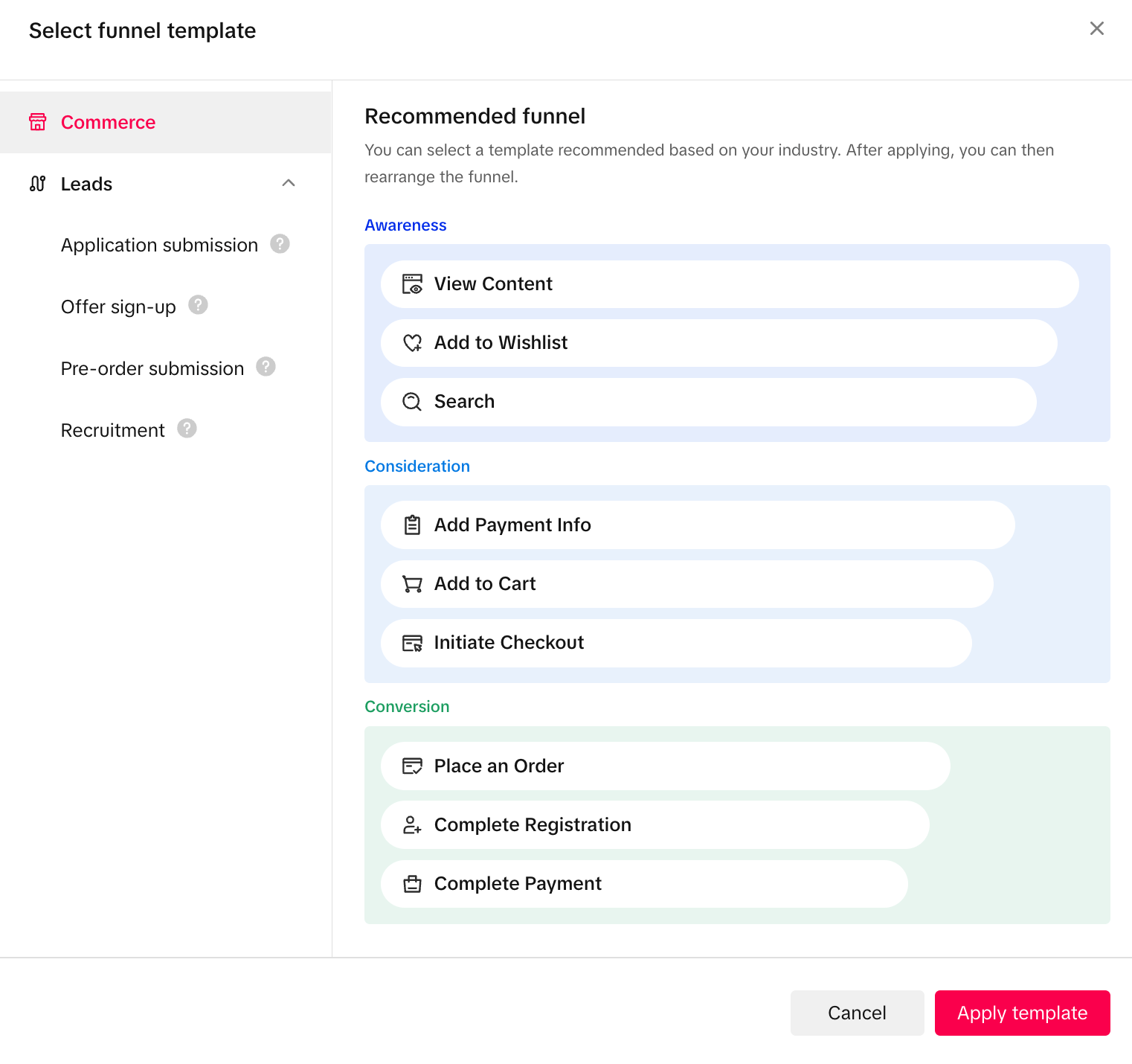The width and height of the screenshot is (1132, 1064).
Task: Select the Commerce template category
Action: [x=166, y=123]
